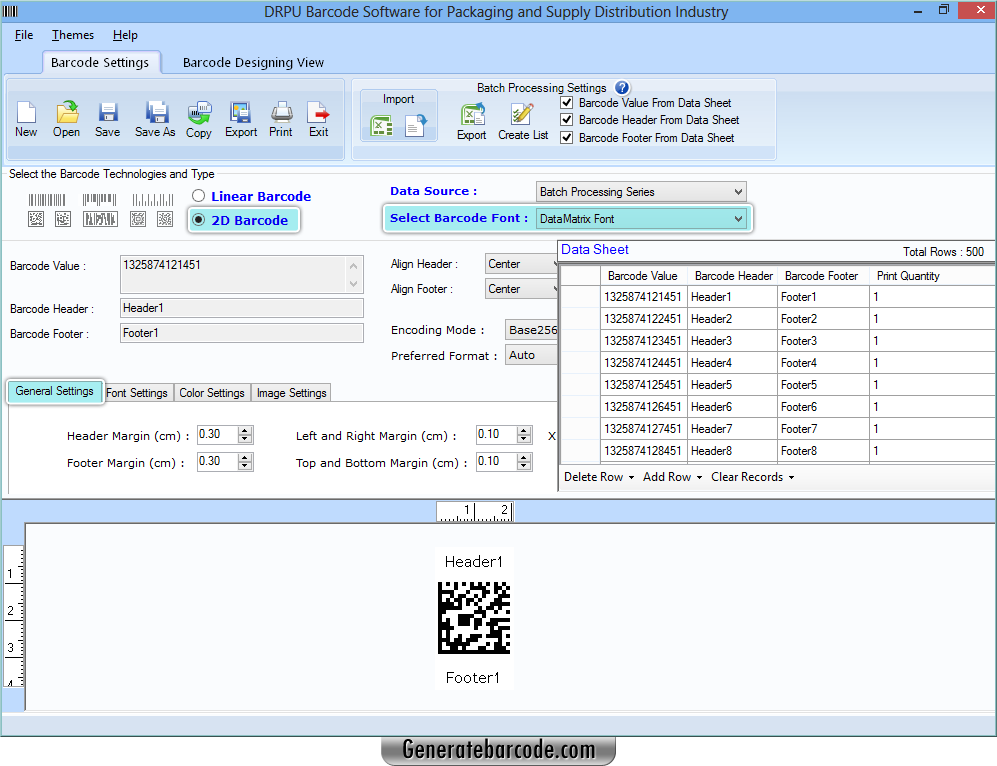Click the row selector of the Header2 row
The height and width of the screenshot is (766, 997).
click(581, 319)
